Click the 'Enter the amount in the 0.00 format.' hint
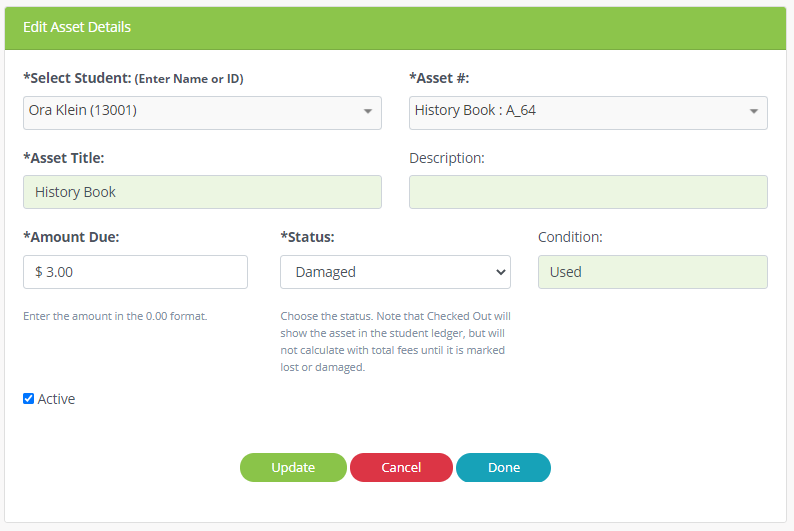Image resolution: width=794 pixels, height=531 pixels. pyautogui.click(x=115, y=316)
